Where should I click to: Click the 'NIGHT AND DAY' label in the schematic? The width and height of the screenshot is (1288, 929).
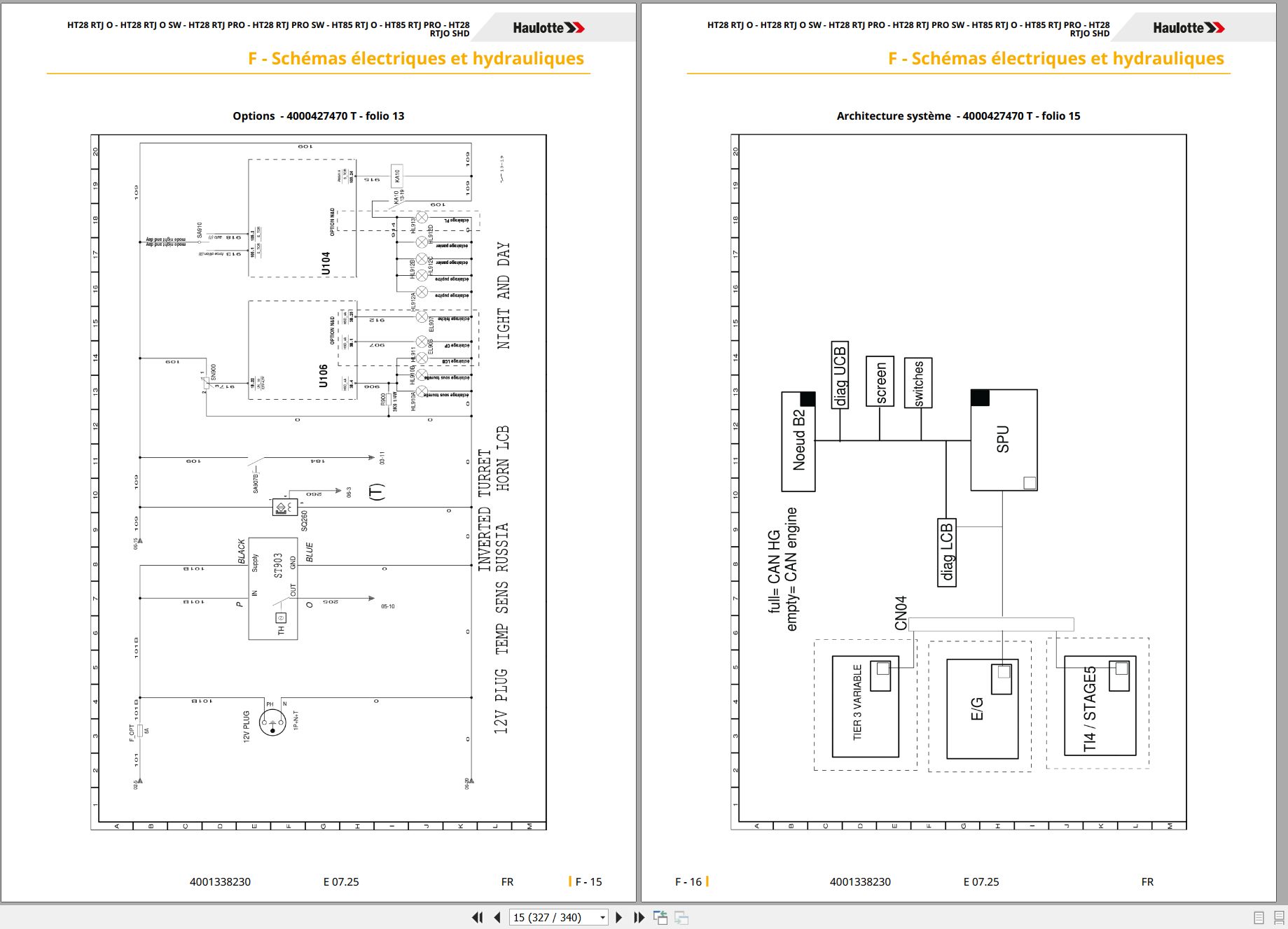[x=504, y=295]
